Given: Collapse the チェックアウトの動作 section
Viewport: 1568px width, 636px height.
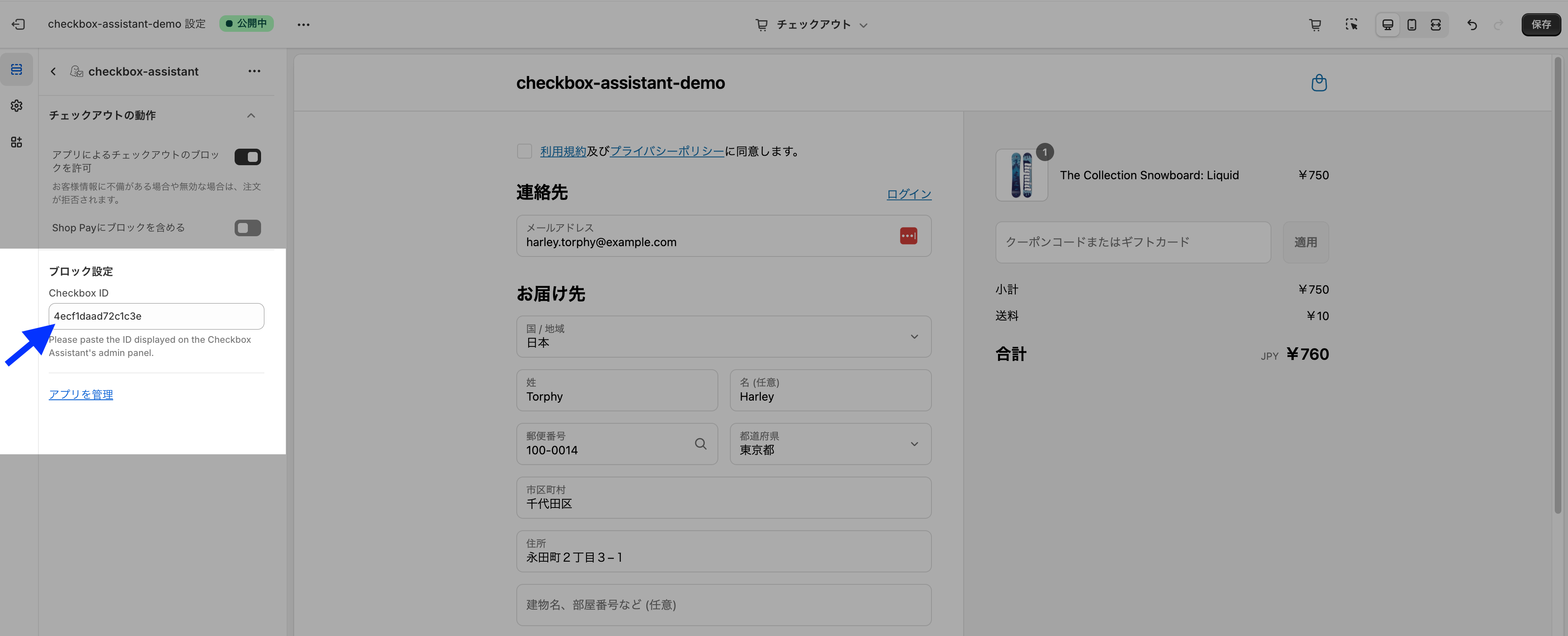Looking at the screenshot, I should click(251, 116).
